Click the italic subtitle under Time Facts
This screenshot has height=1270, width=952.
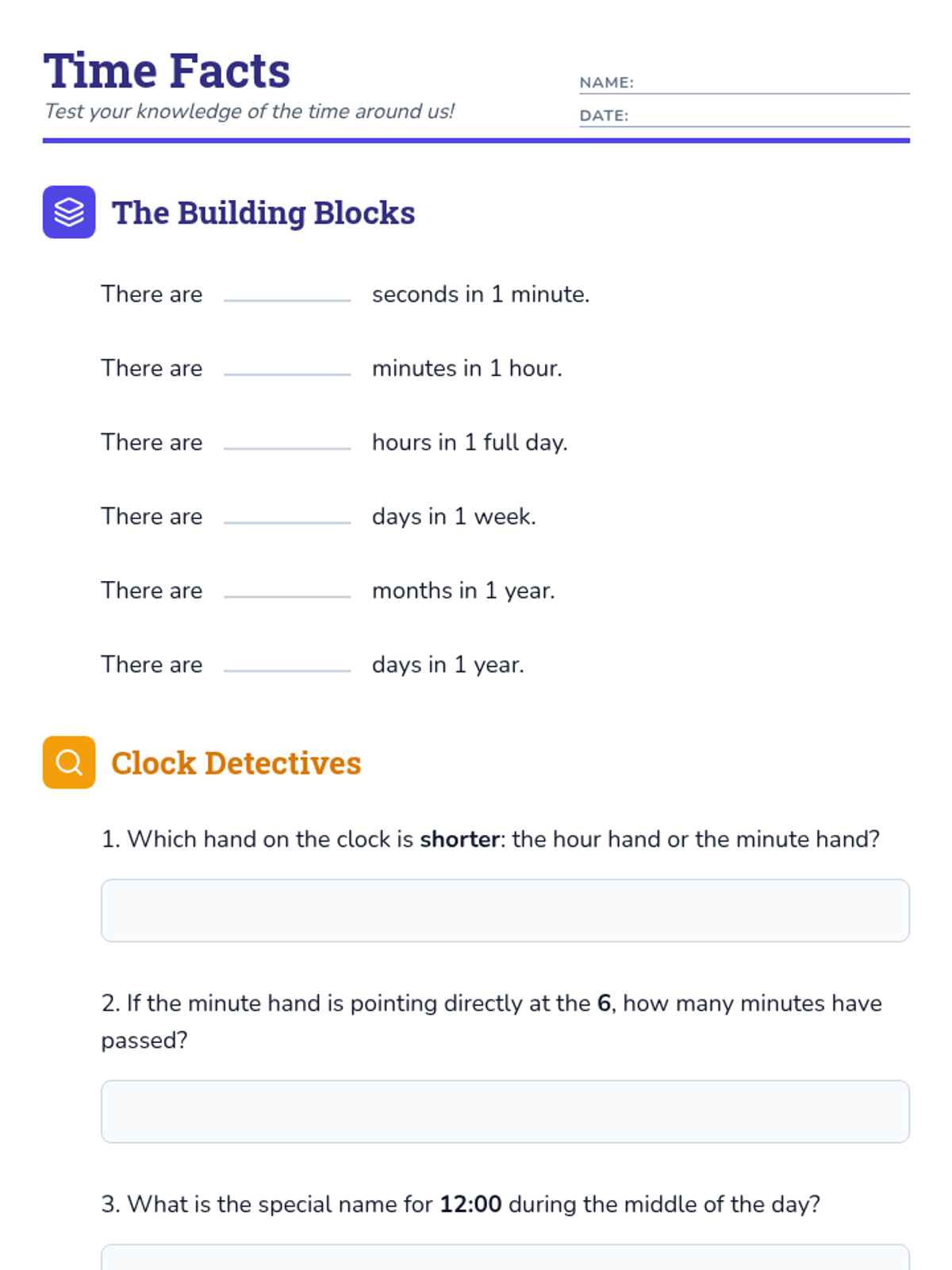point(249,111)
